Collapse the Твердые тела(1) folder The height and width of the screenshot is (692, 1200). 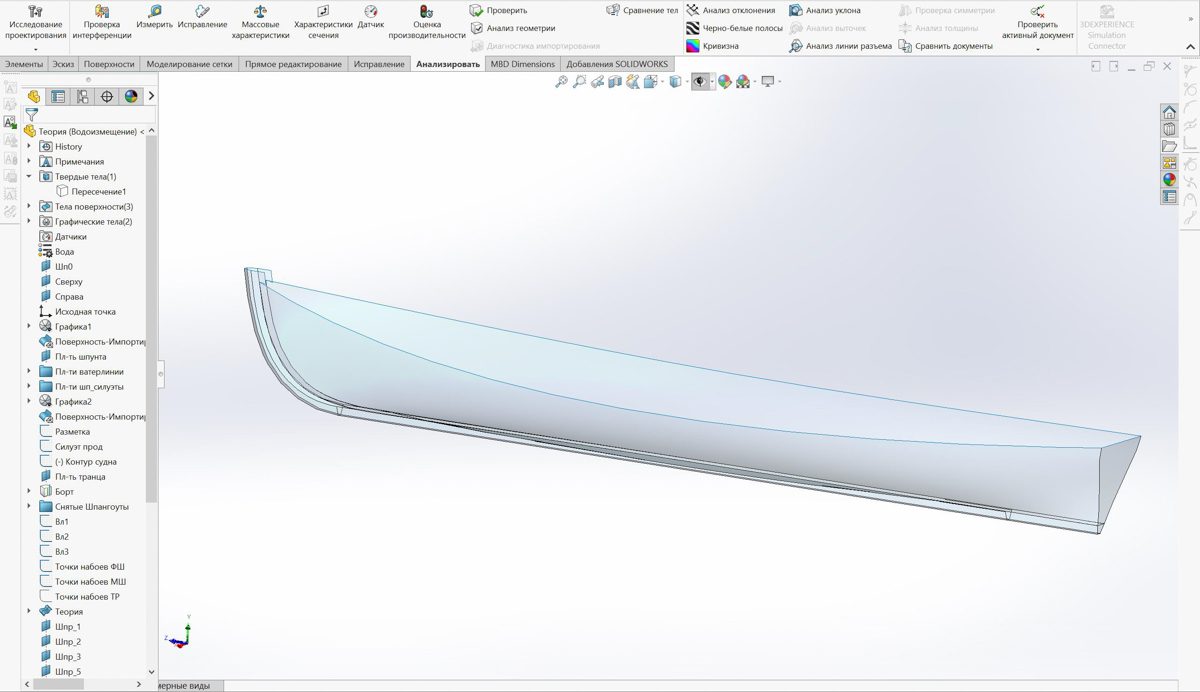coord(29,177)
